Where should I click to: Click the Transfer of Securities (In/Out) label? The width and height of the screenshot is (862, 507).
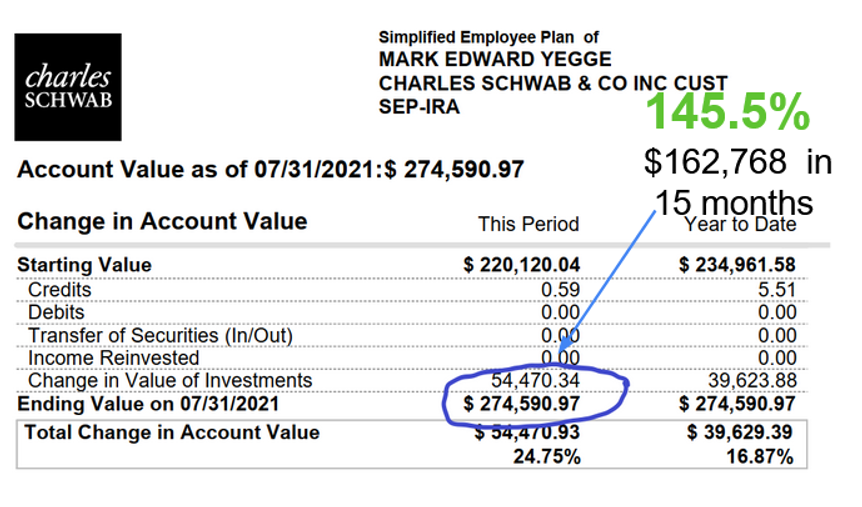(160, 336)
